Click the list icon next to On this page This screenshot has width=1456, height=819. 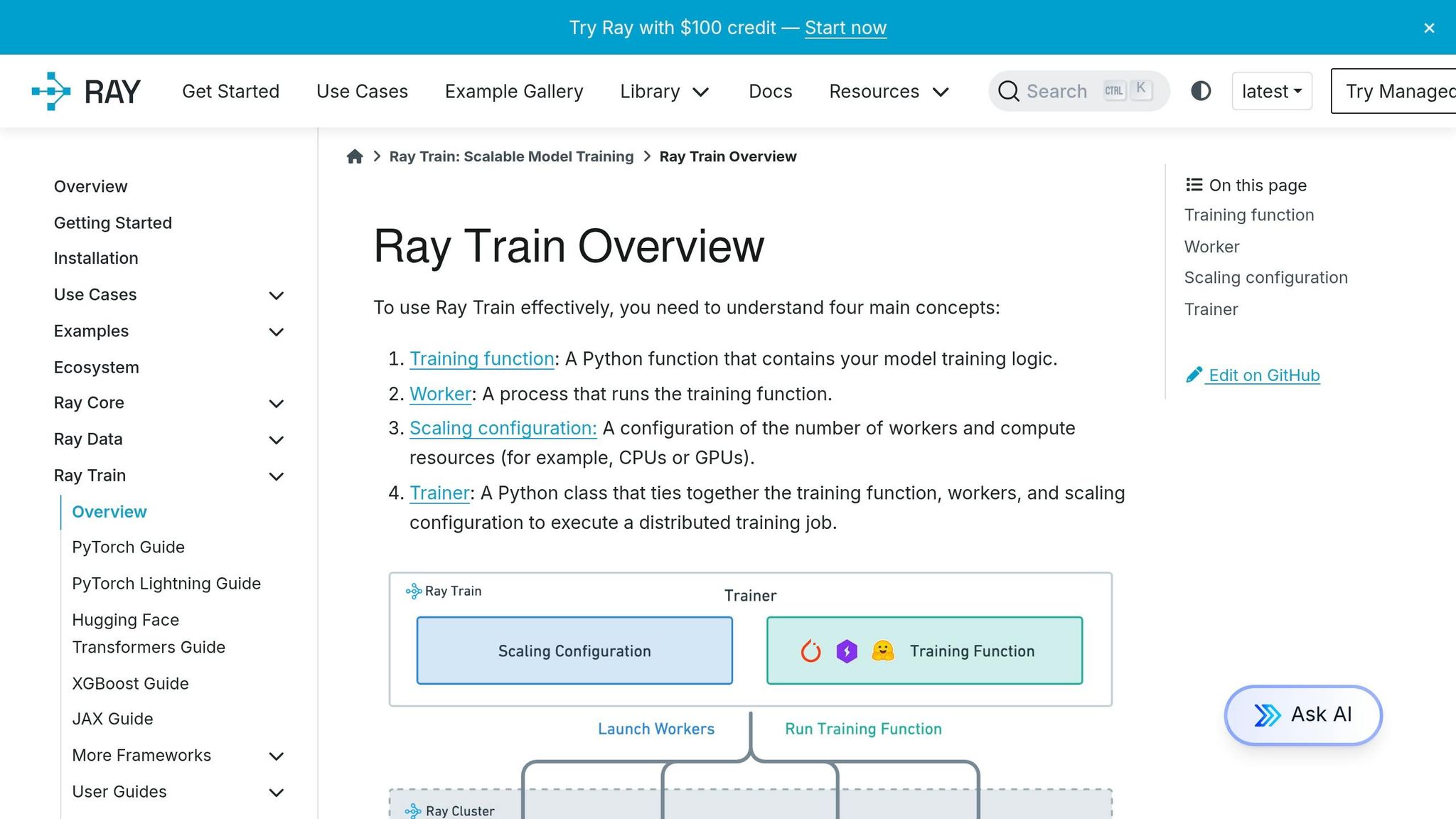click(x=1194, y=185)
